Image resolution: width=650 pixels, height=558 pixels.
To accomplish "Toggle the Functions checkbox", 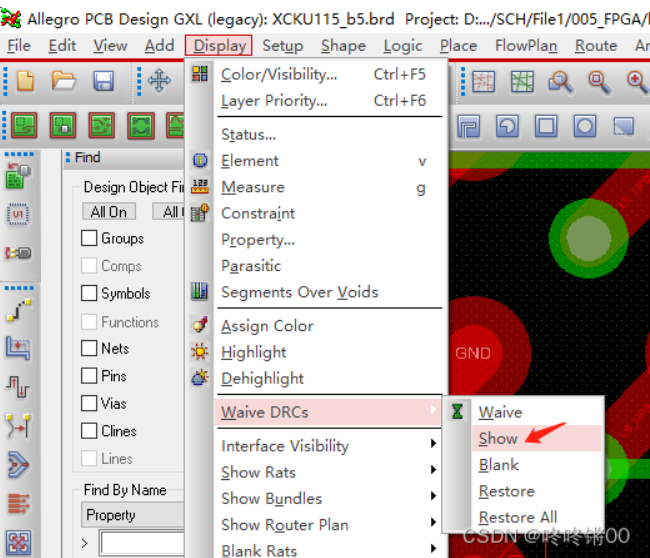I will click(x=89, y=322).
